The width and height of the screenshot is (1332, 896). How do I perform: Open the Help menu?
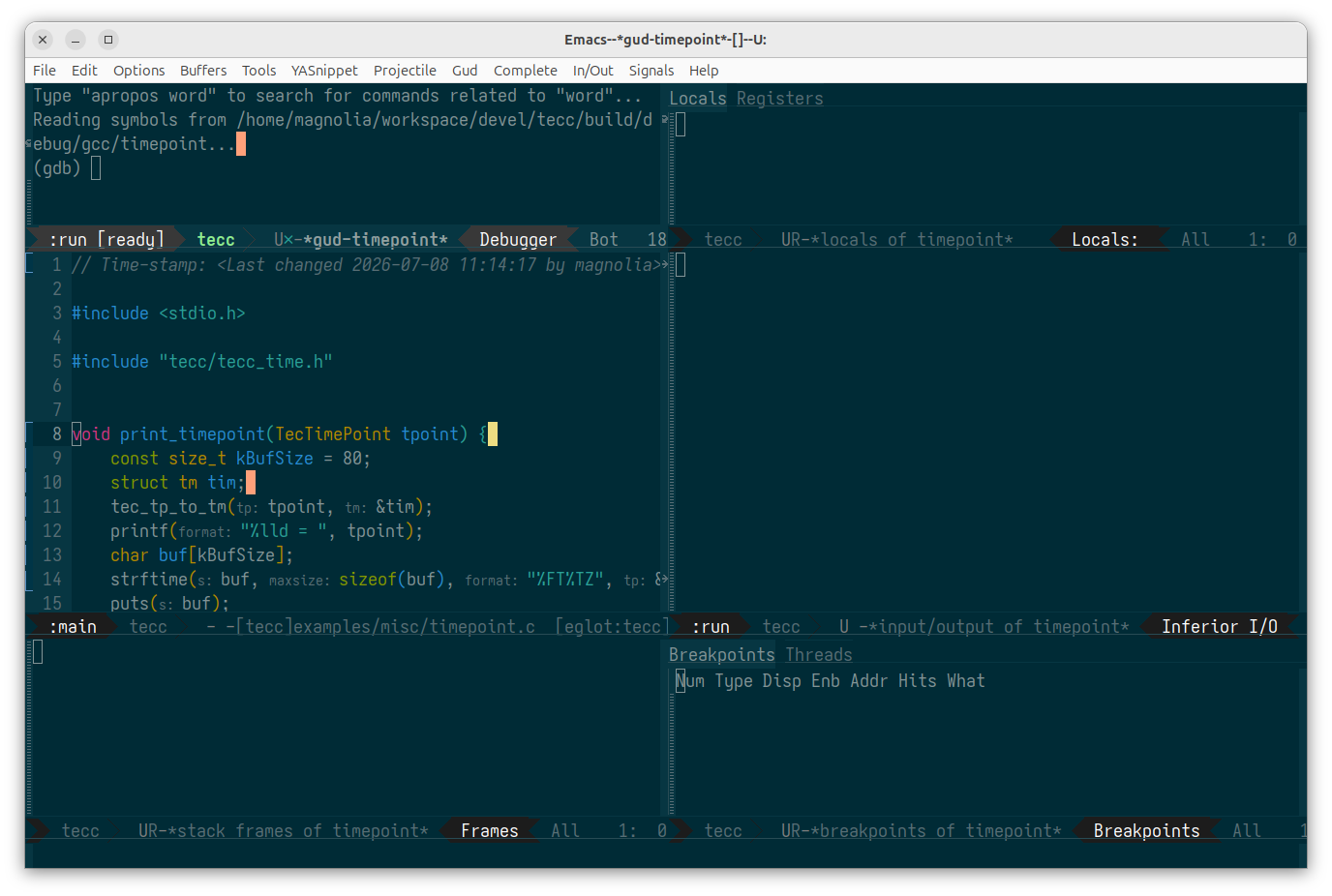pos(704,71)
